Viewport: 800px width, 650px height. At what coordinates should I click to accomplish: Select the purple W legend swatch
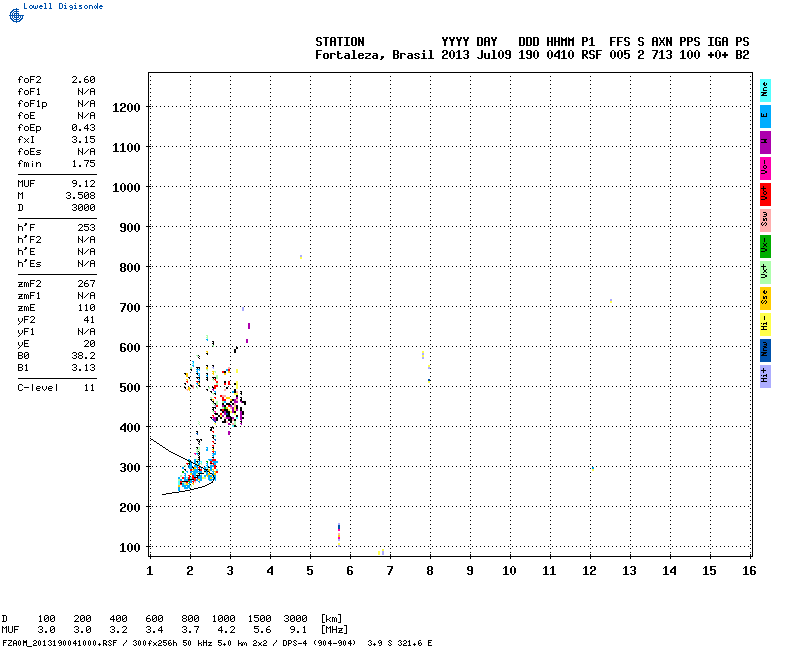[x=765, y=142]
